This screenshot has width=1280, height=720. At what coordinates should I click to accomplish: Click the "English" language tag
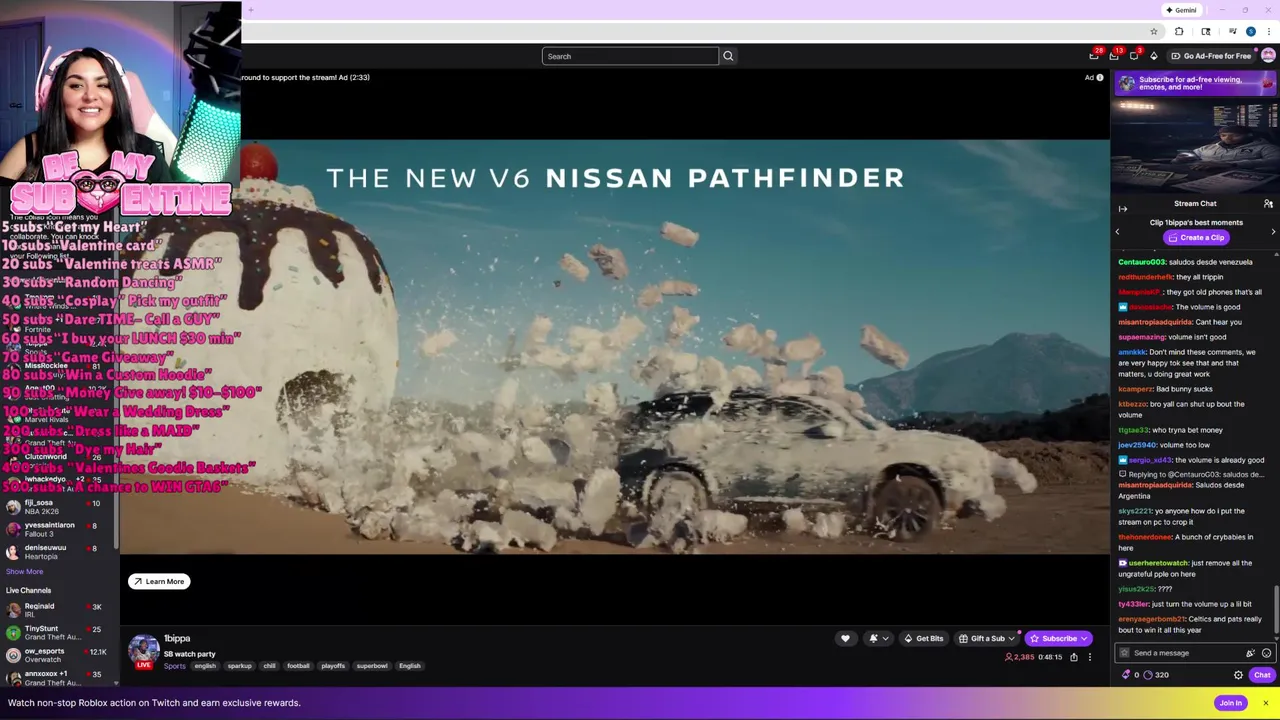pyautogui.click(x=410, y=666)
